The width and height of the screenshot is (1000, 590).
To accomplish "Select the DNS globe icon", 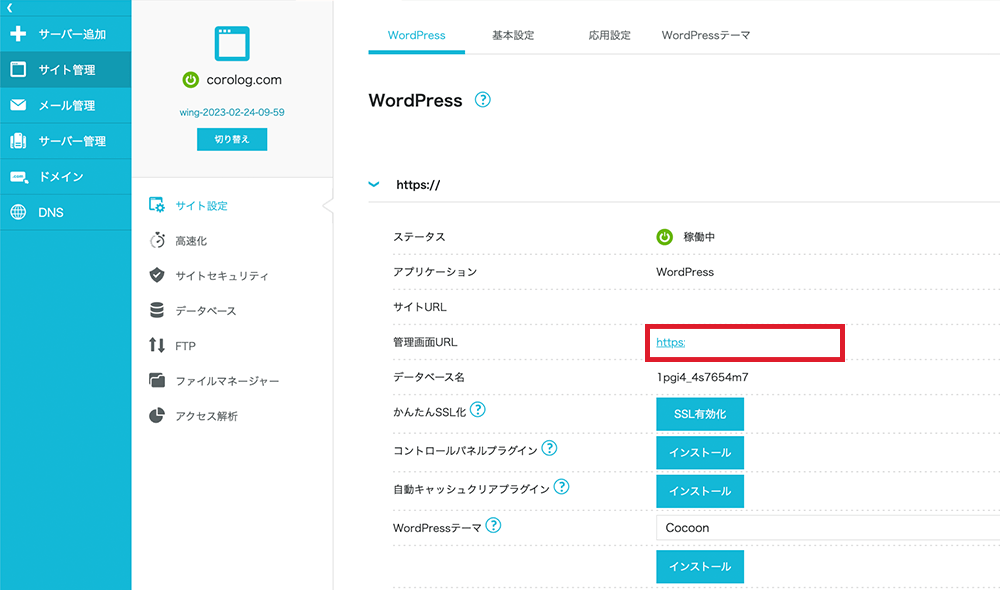I will coord(18,212).
